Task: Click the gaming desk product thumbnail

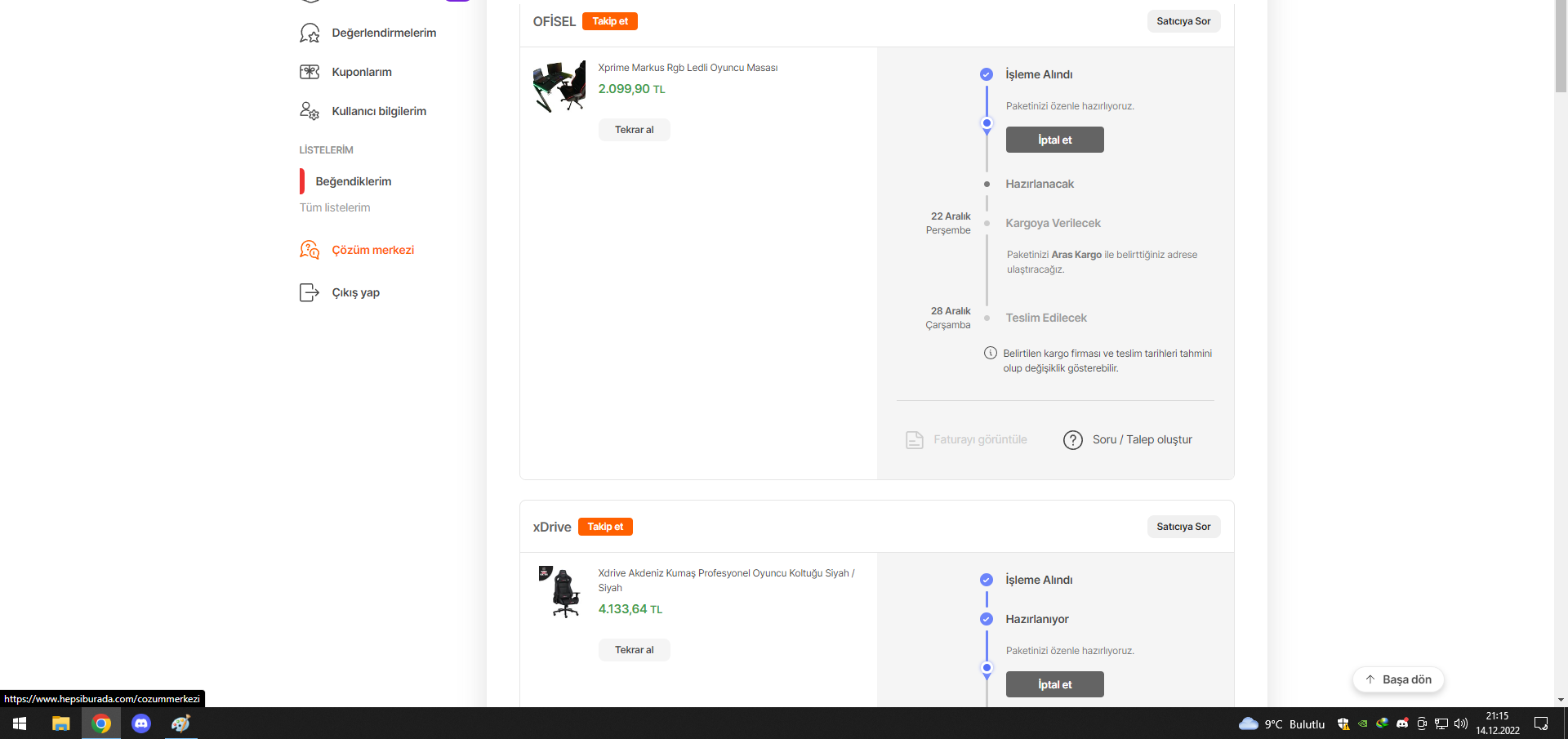Action: [x=559, y=86]
